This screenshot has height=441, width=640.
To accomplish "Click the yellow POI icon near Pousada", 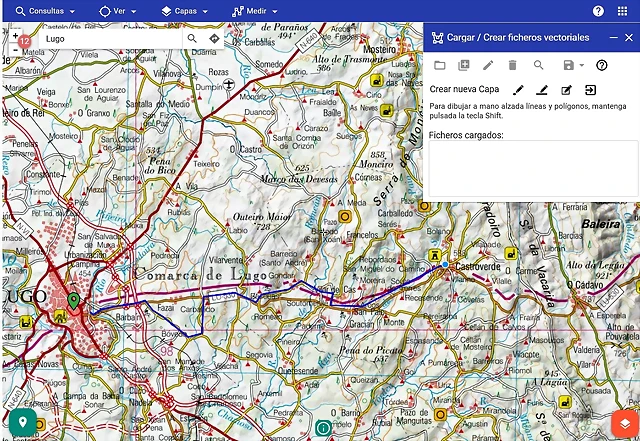I will click(564, 402).
